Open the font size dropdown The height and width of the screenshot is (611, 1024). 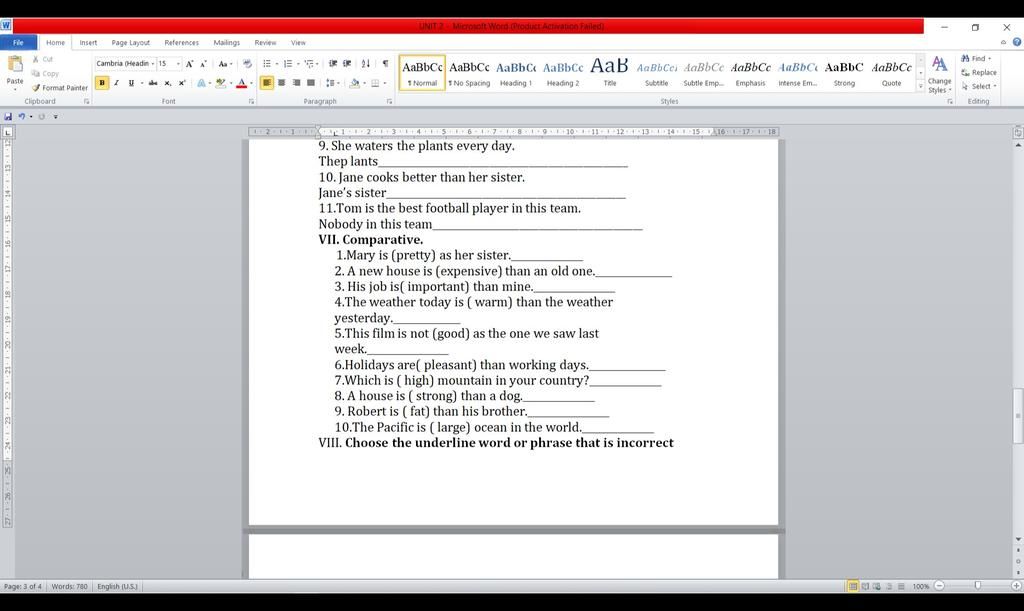[178, 64]
